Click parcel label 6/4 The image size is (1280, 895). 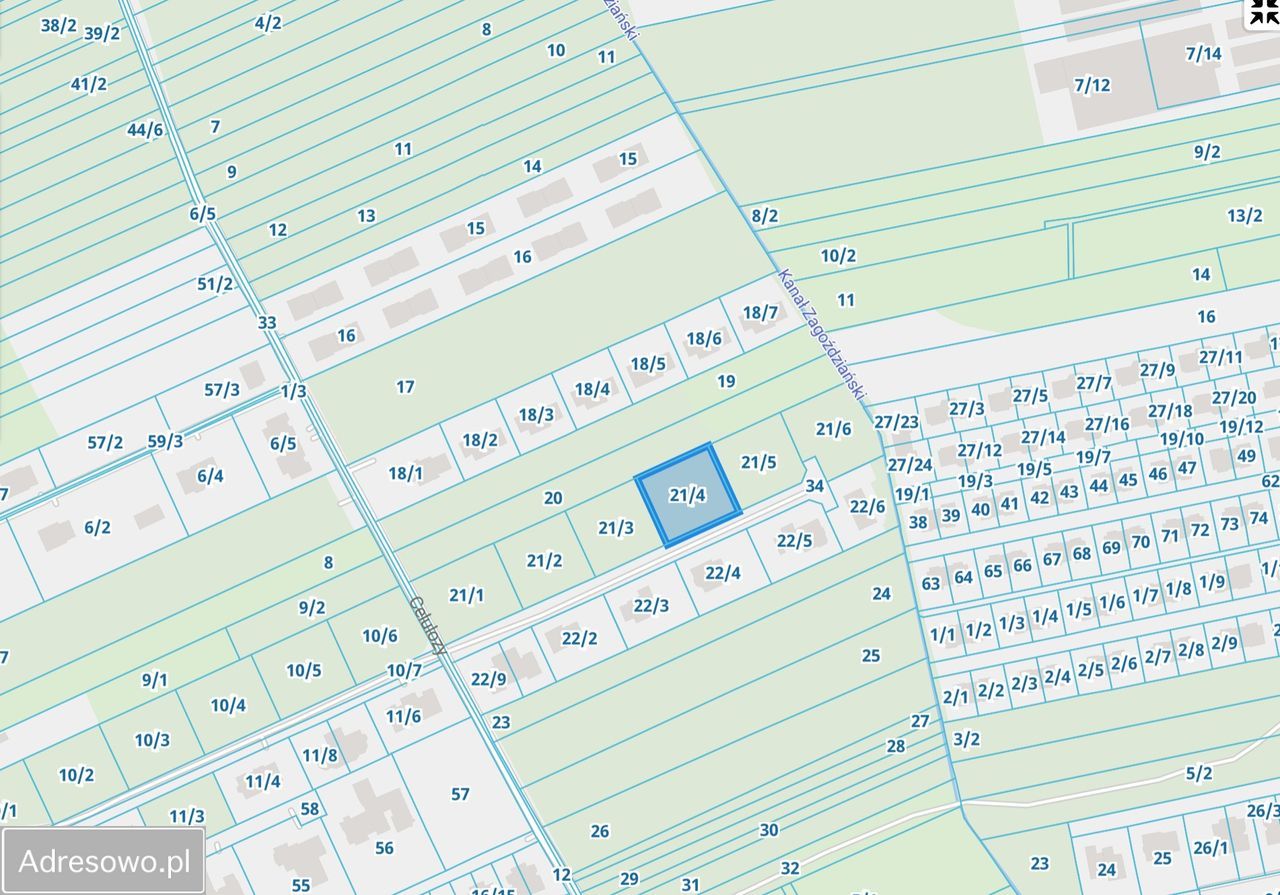click(210, 476)
